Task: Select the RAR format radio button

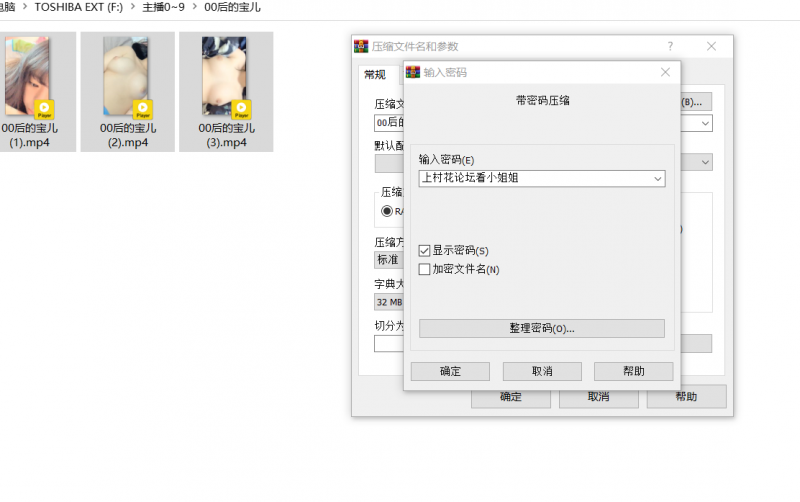Action: coord(387,211)
